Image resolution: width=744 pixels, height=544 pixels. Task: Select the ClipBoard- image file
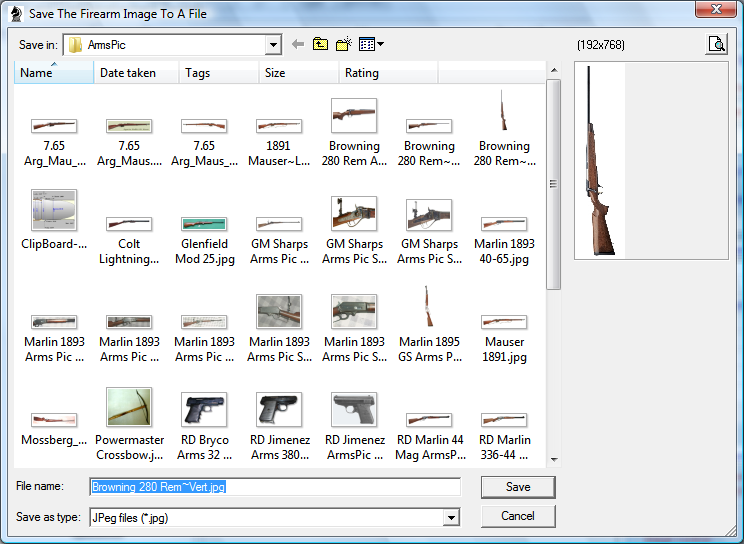54,220
